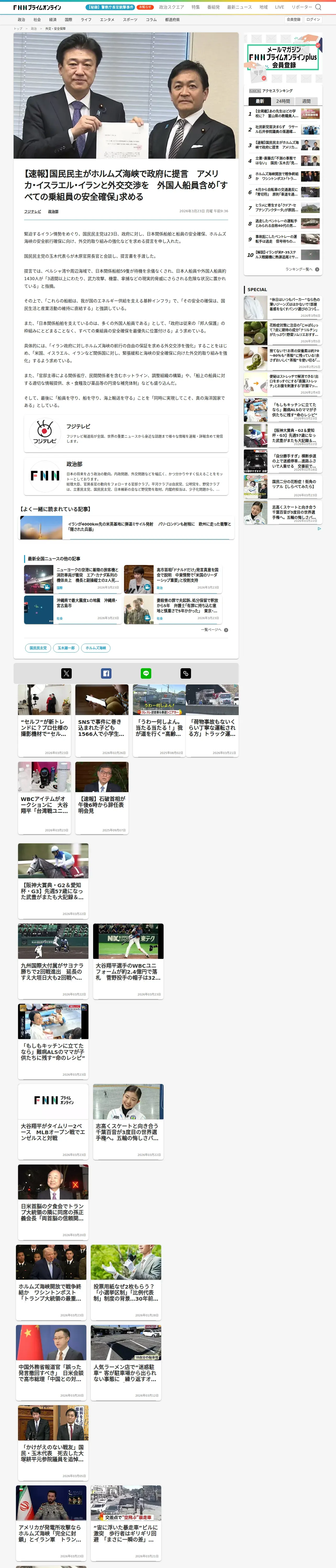
Task: Click the お知らせ badge in the header
Action: [x=145, y=7]
